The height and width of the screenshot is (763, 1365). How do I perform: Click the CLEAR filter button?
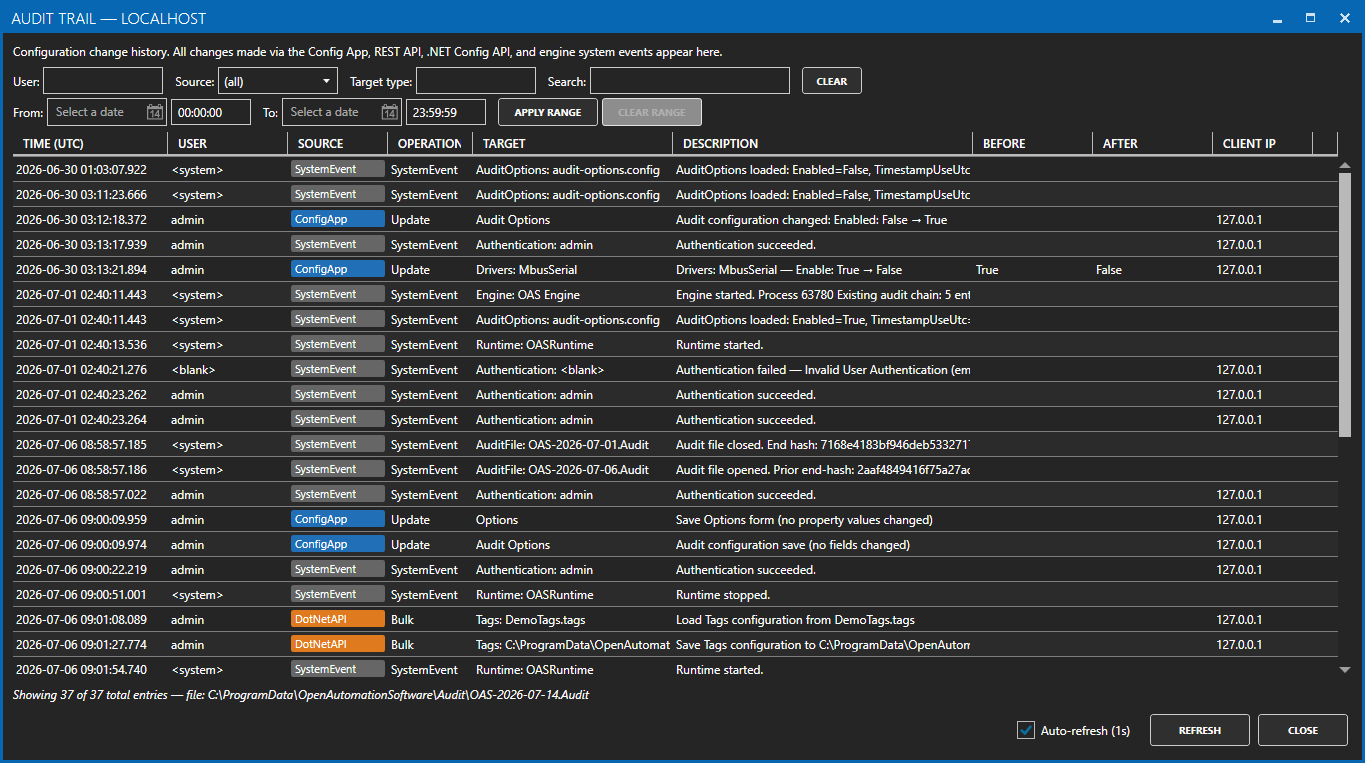point(831,81)
